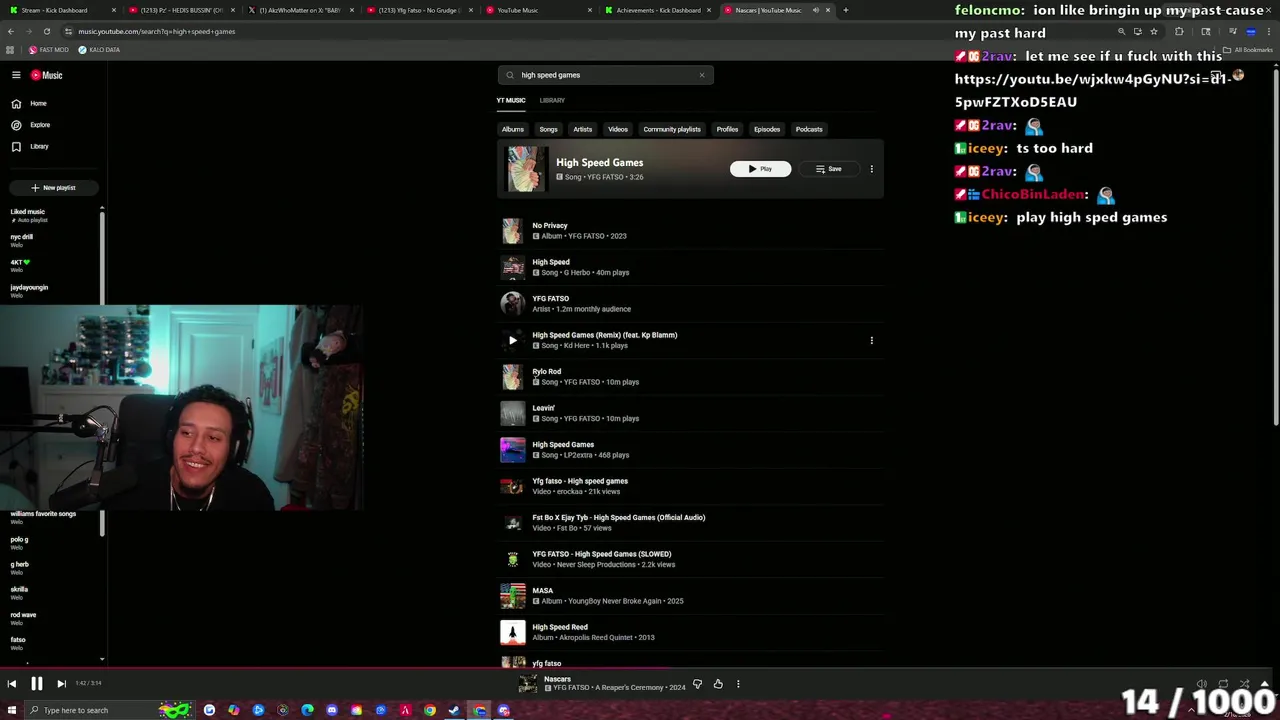Open the MASA album result
The height and width of the screenshot is (720, 1280).
coord(690,595)
